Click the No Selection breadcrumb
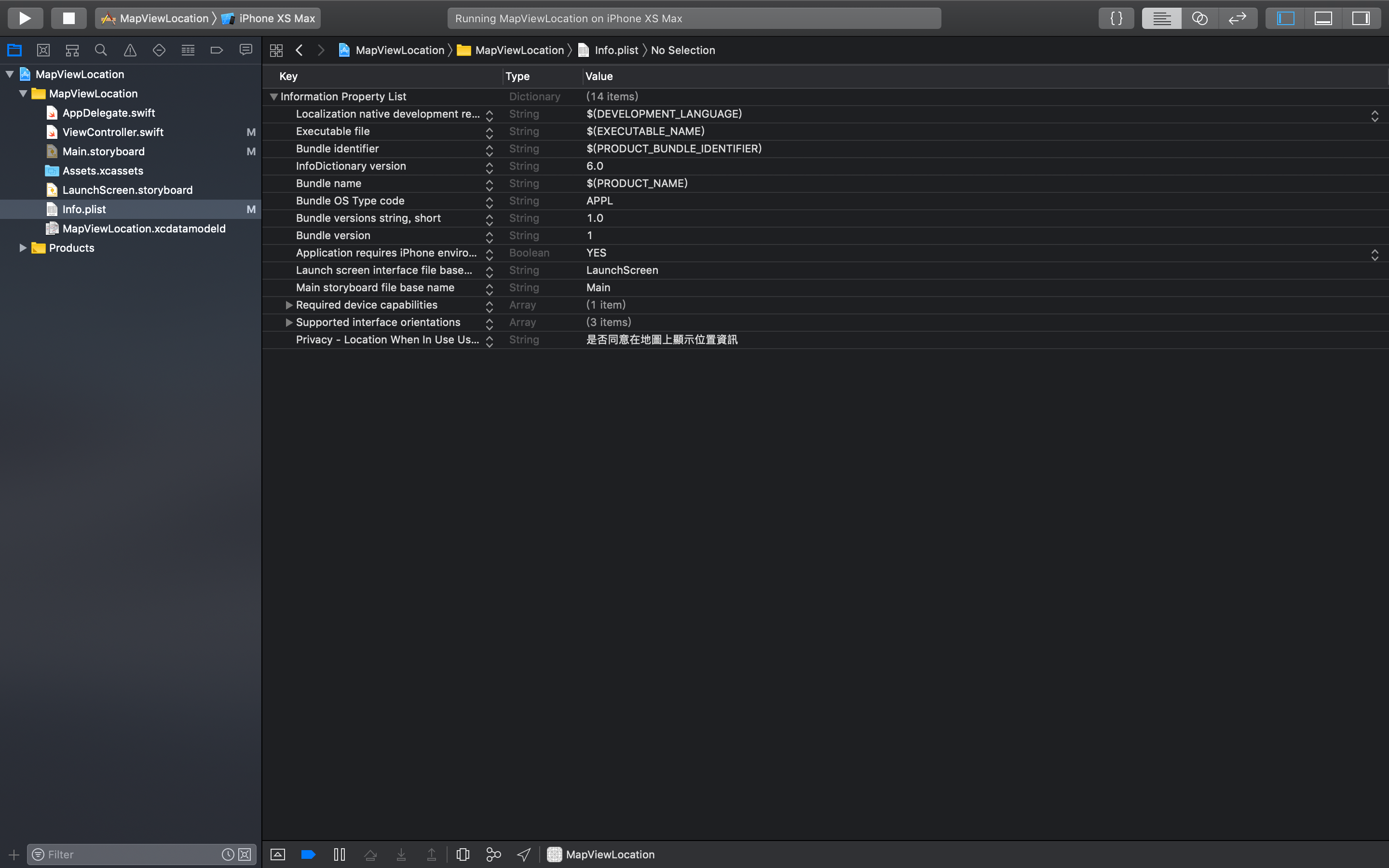 click(x=683, y=51)
